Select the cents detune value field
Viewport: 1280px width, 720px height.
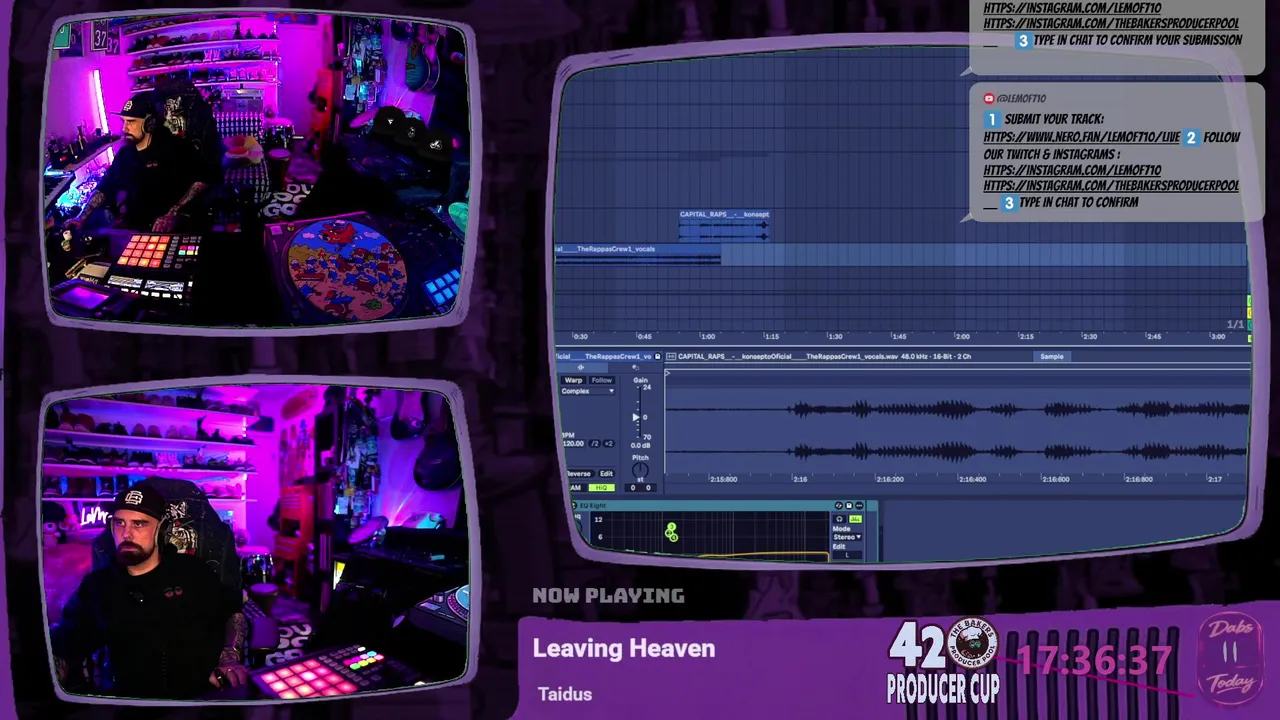click(x=648, y=488)
